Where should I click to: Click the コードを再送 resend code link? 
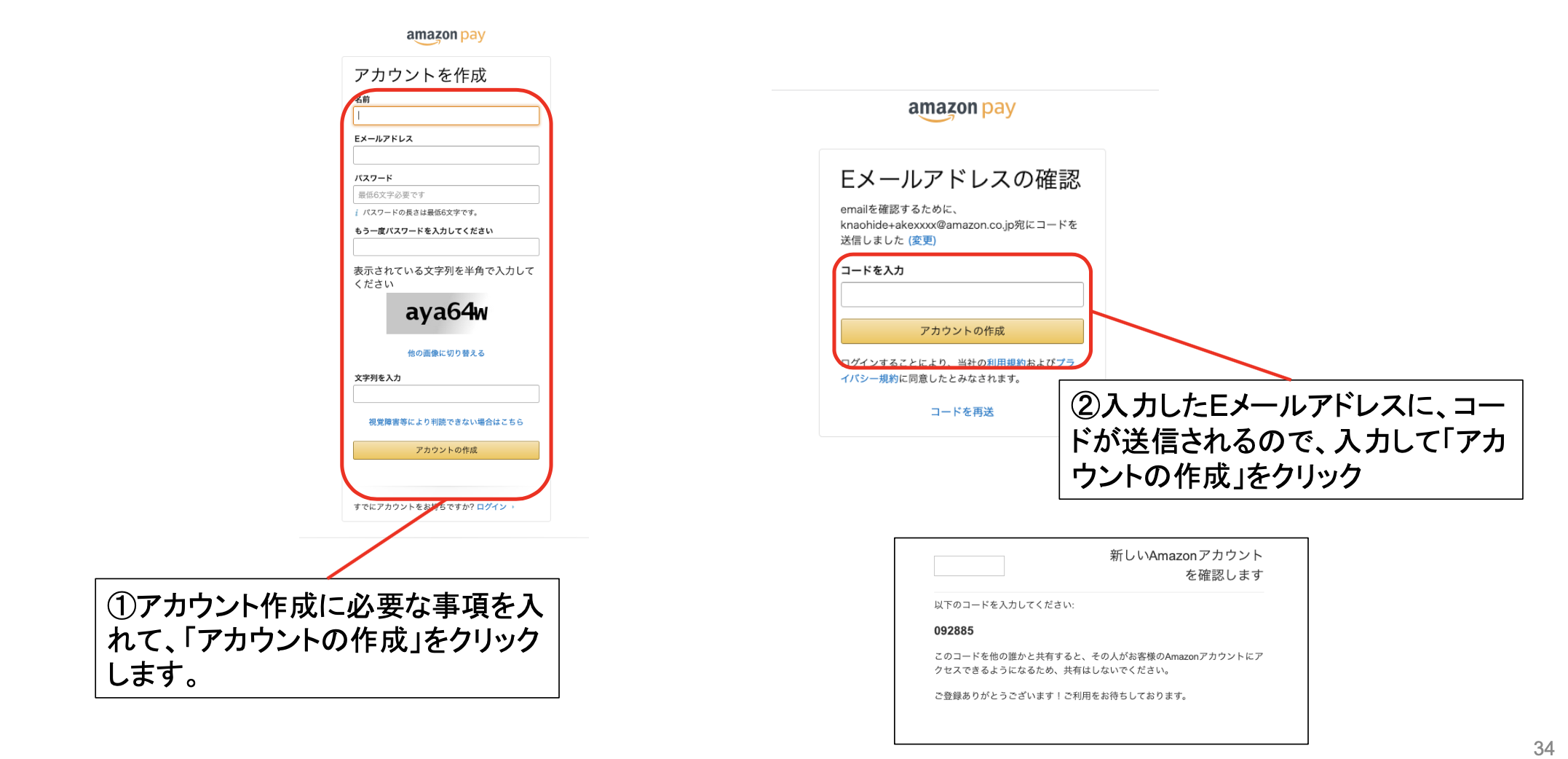[962, 412]
